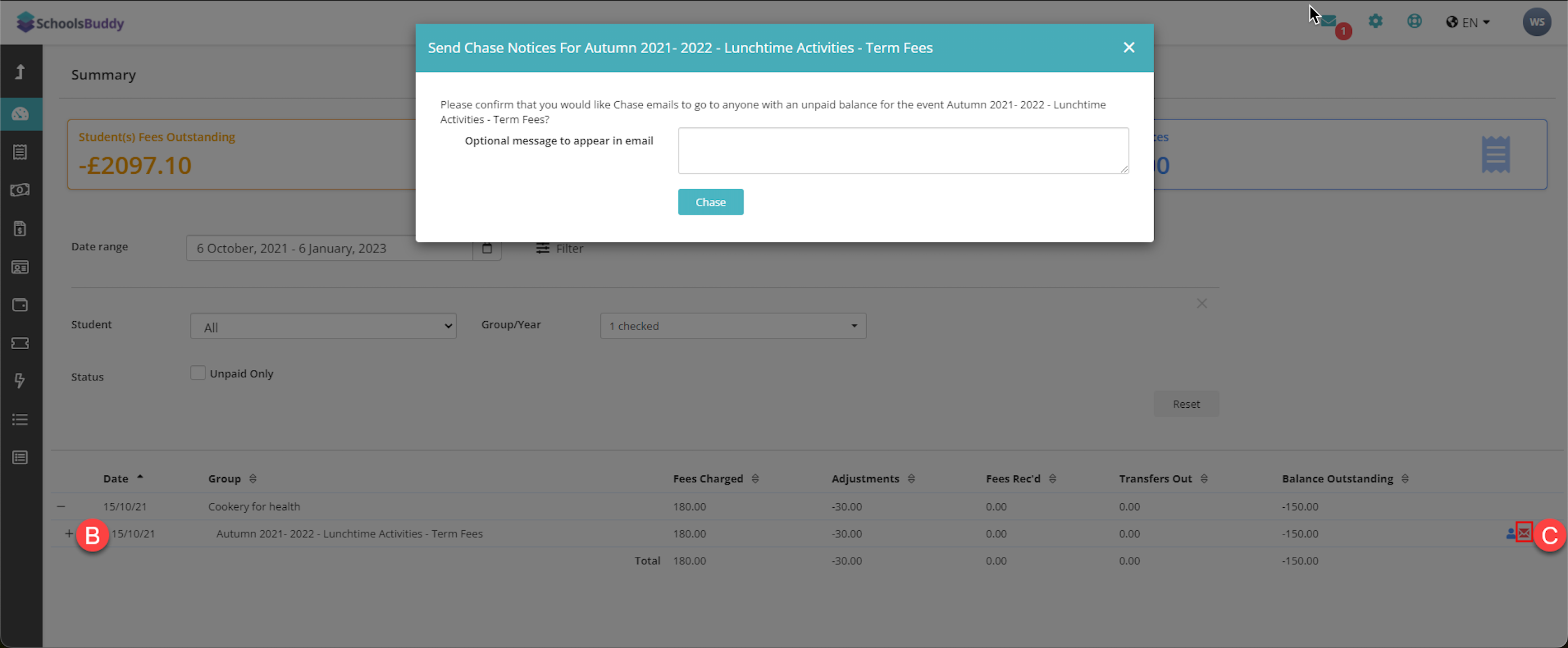Click the receipt icon in sidebar

pyautogui.click(x=20, y=153)
